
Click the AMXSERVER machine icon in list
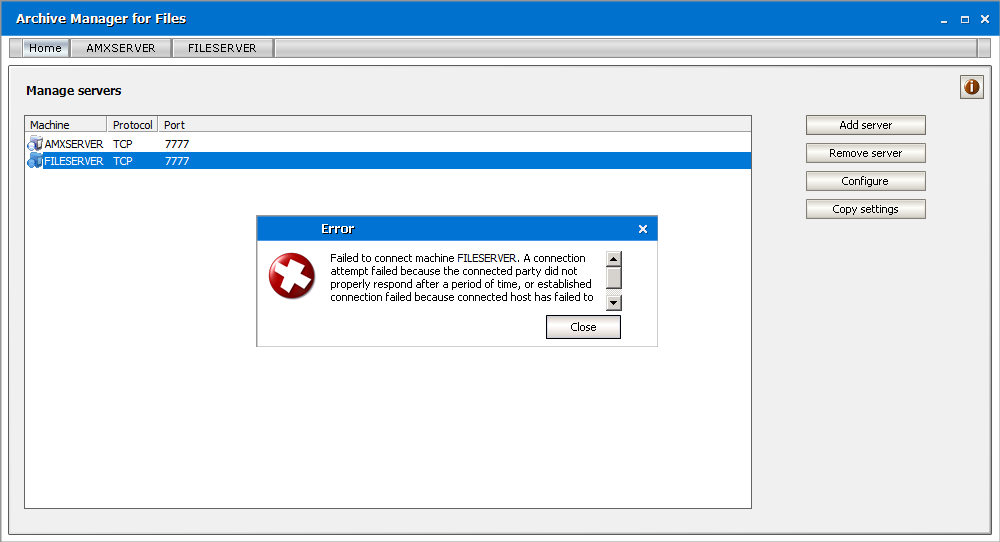[x=34, y=143]
